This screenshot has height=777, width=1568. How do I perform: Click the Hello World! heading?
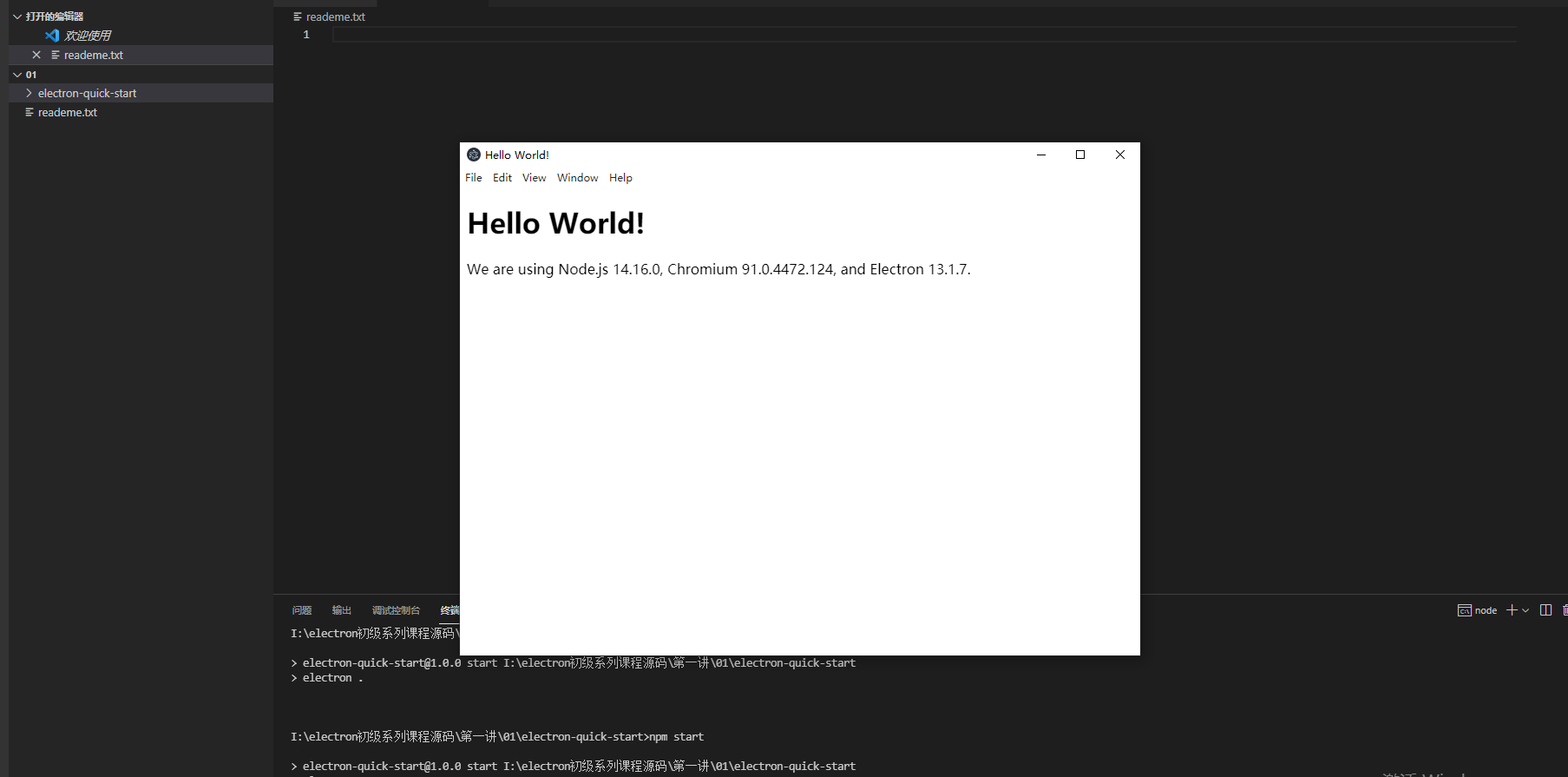[x=555, y=224]
